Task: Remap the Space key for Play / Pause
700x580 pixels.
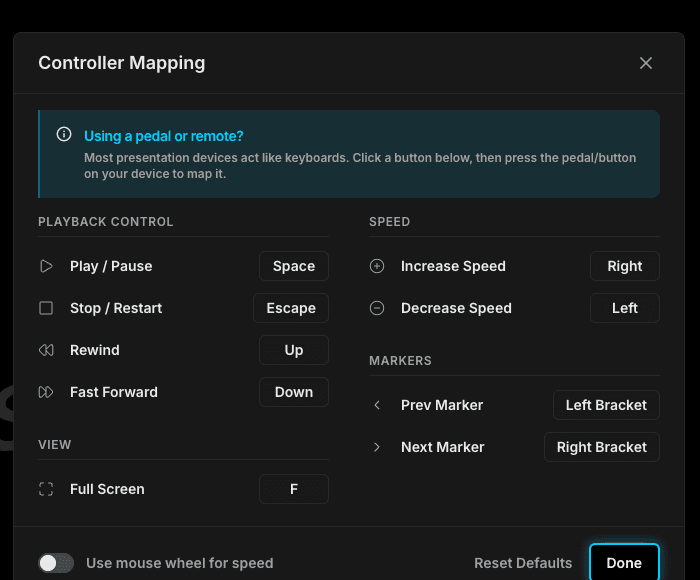Action: (x=294, y=266)
